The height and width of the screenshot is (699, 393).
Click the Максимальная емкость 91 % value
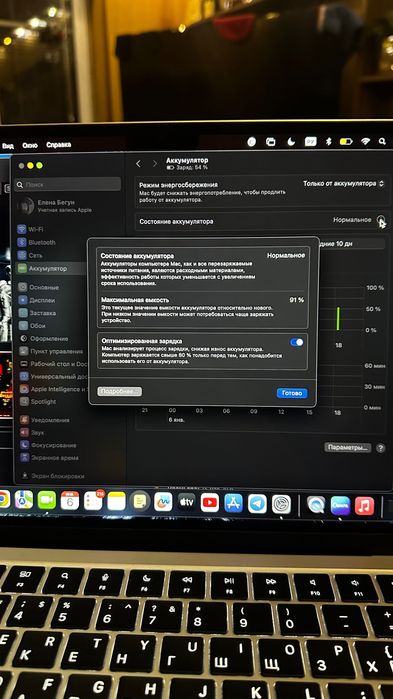pyautogui.click(x=296, y=300)
